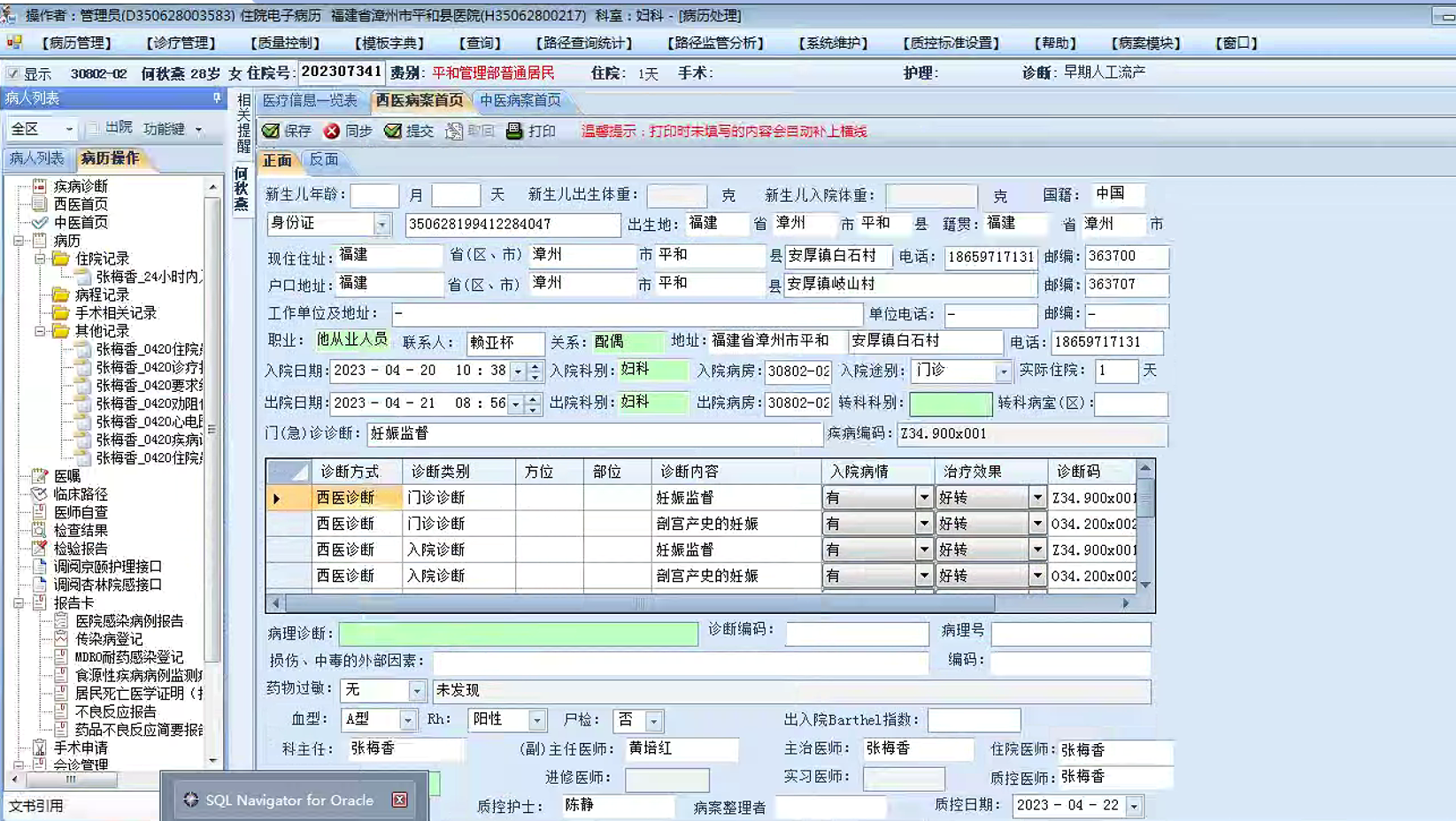This screenshot has height=821, width=1456.
Task: Open the 入院途别 门诊 dropdown
Action: coord(1003,372)
